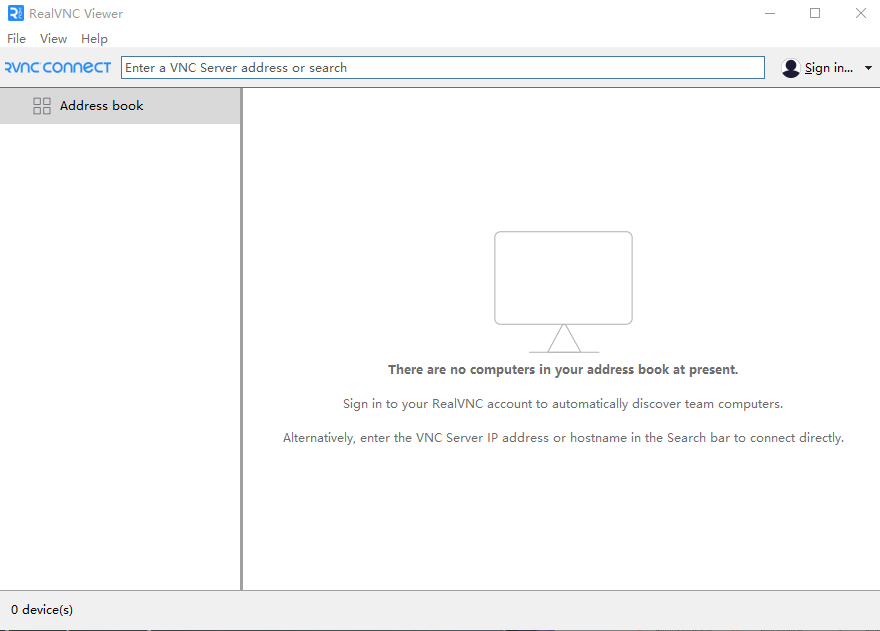Open the Help menu
The width and height of the screenshot is (880, 631).
(x=94, y=39)
